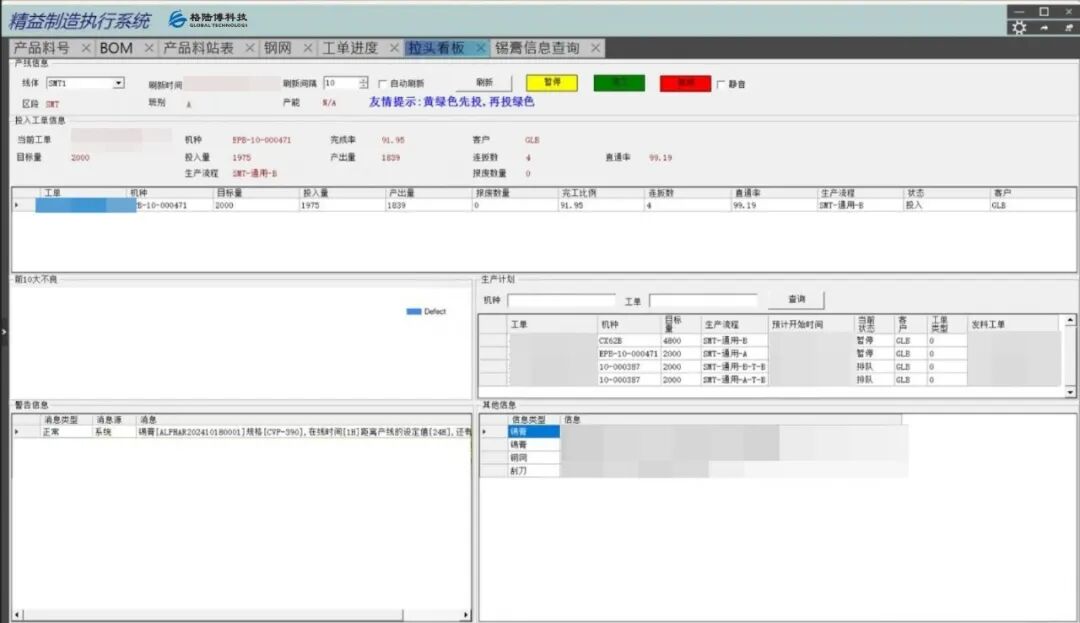This screenshot has height=623, width=1080.
Task: Close the BOM tab
Action: coord(149,47)
